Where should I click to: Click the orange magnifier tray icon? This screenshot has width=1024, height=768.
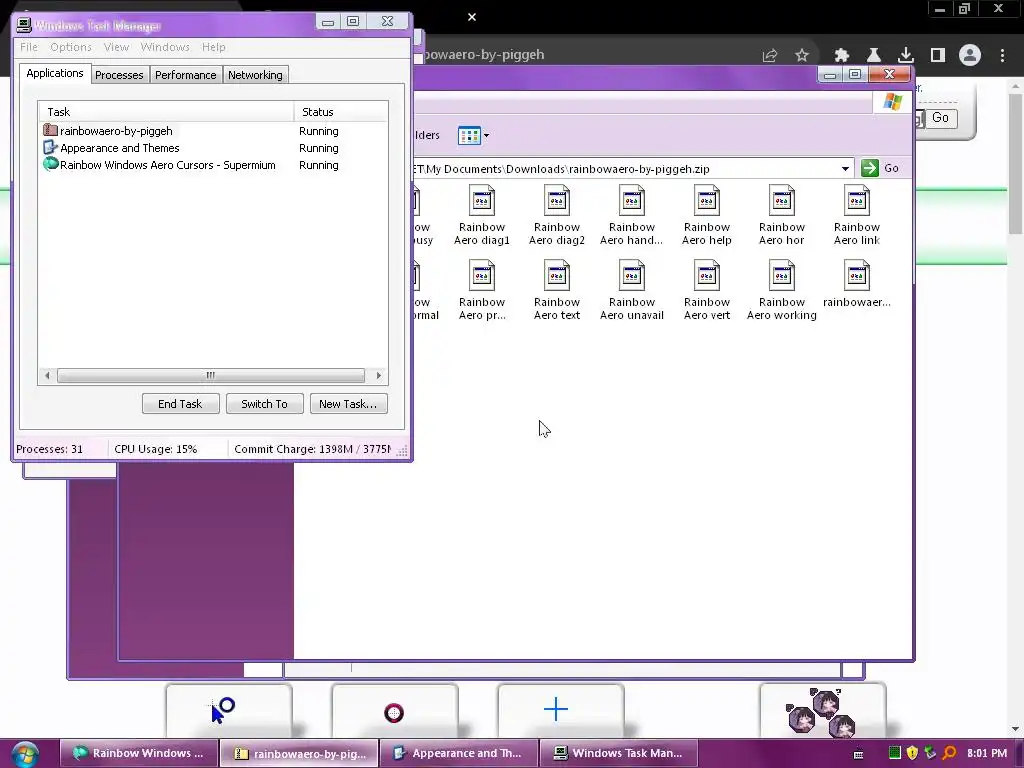949,753
